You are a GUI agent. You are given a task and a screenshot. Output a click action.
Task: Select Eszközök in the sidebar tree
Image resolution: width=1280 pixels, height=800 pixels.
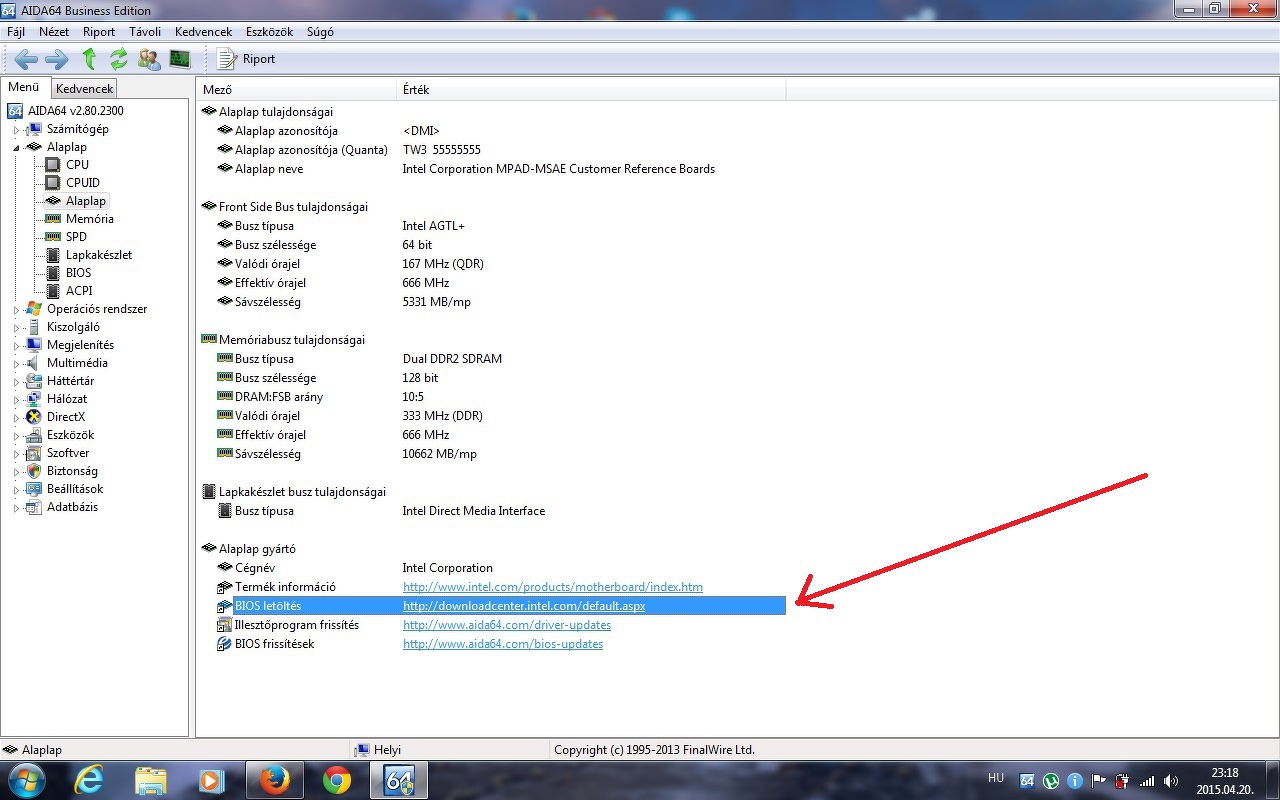point(70,435)
